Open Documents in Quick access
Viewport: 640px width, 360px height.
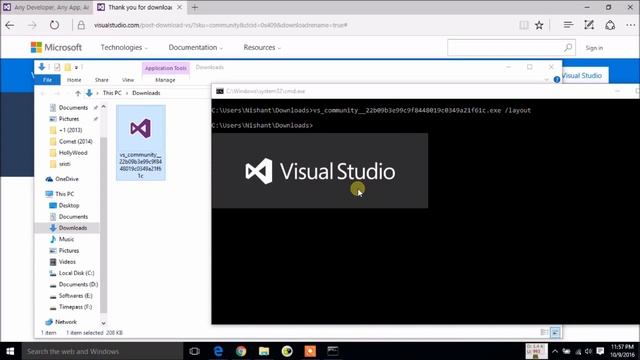[x=73, y=108]
